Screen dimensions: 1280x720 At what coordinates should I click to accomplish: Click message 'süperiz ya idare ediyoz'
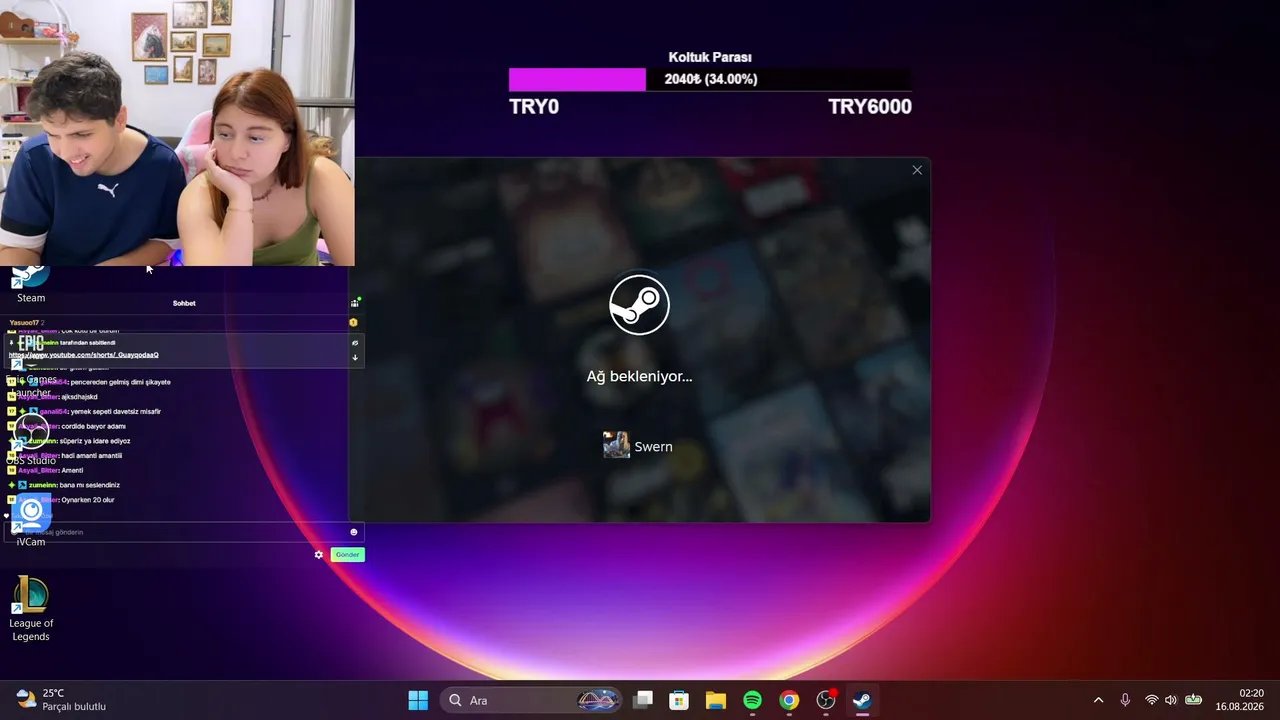[95, 441]
